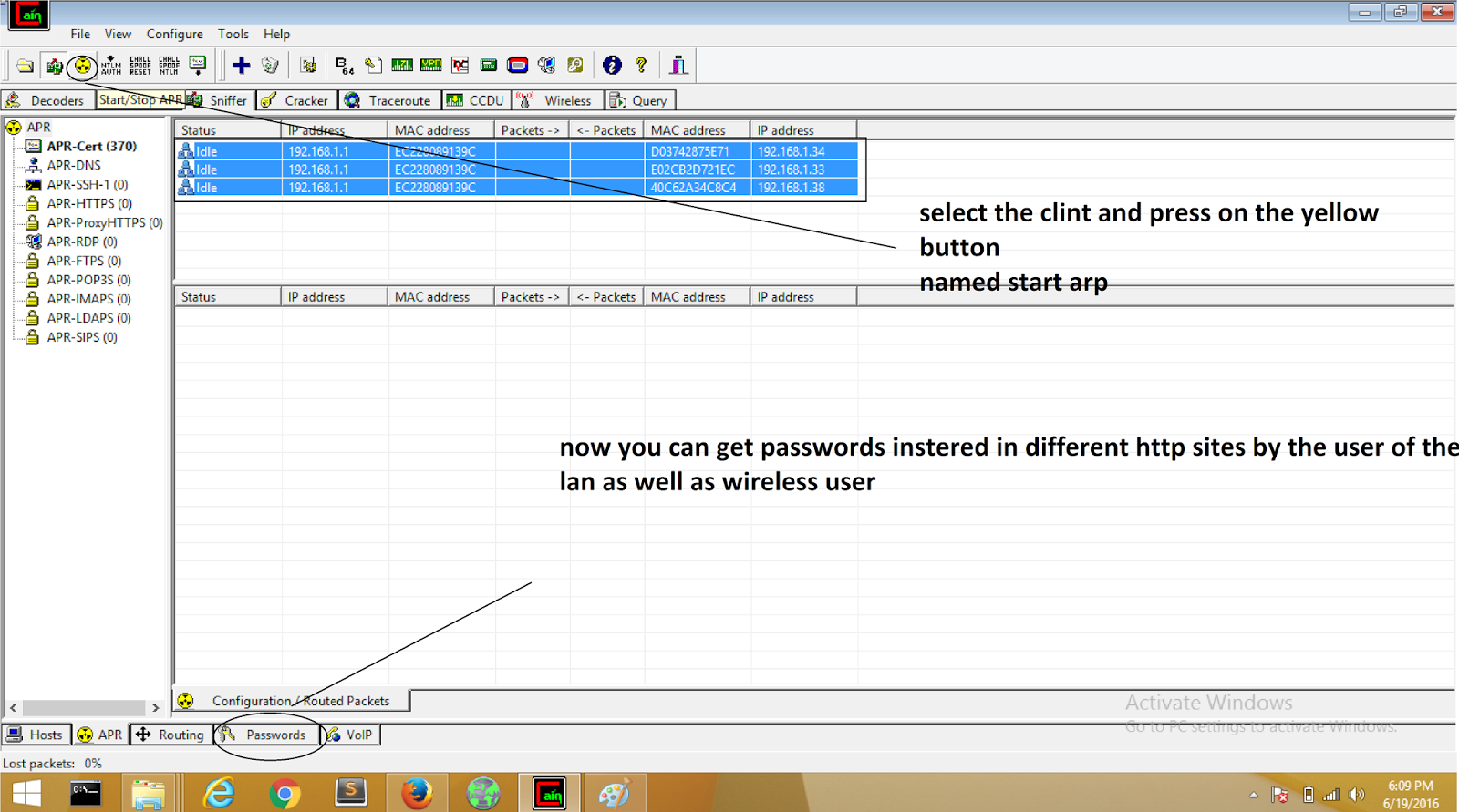Screen dimensions: 1459x812
Task: Open Command Prompt from the taskbar
Action: click(x=86, y=794)
